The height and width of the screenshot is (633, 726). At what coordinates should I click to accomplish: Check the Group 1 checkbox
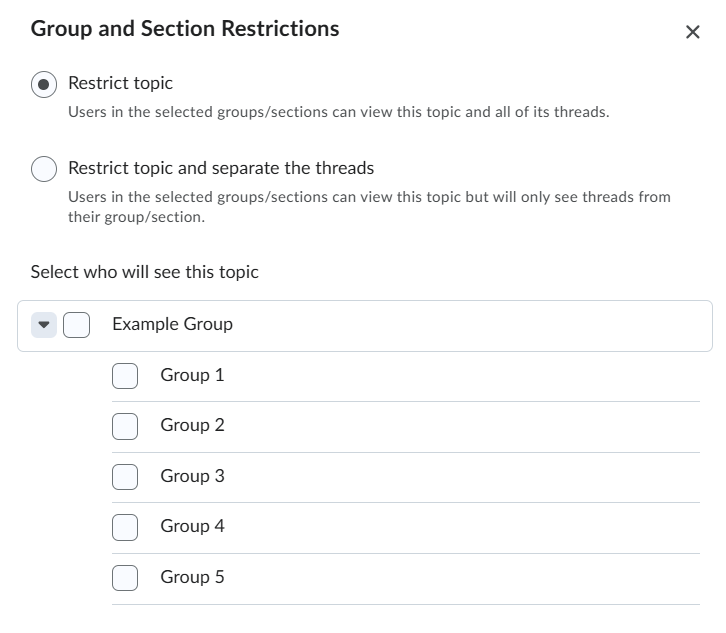(x=125, y=376)
